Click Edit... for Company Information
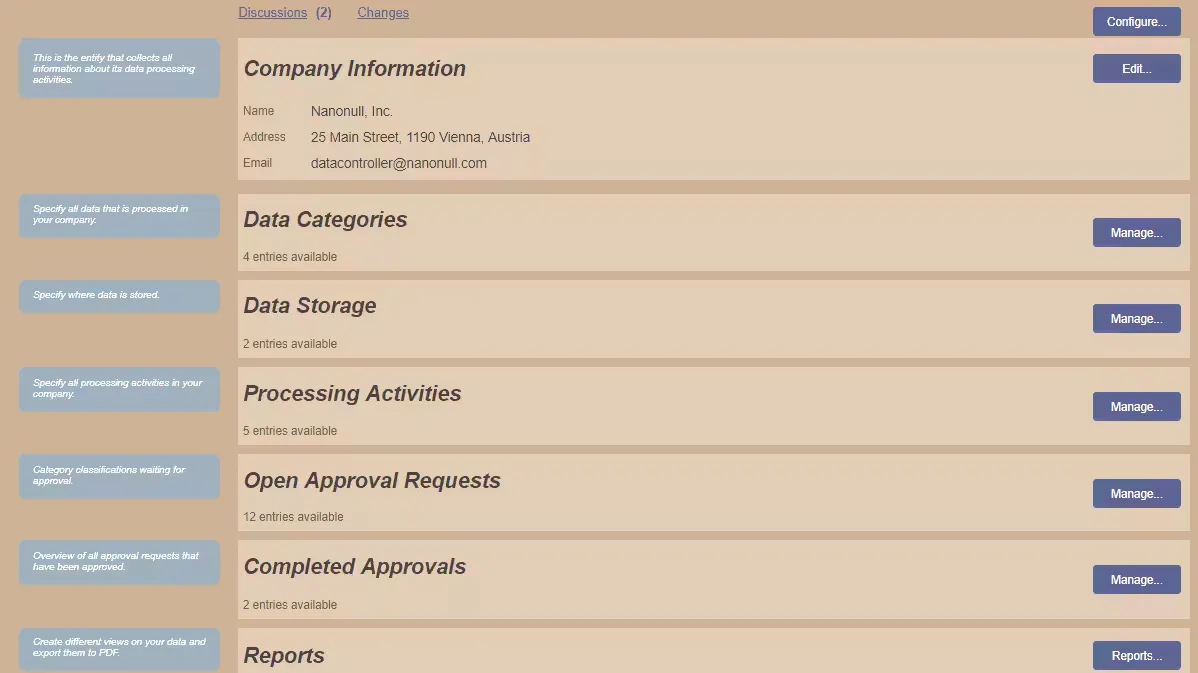1198x673 pixels. pos(1136,69)
